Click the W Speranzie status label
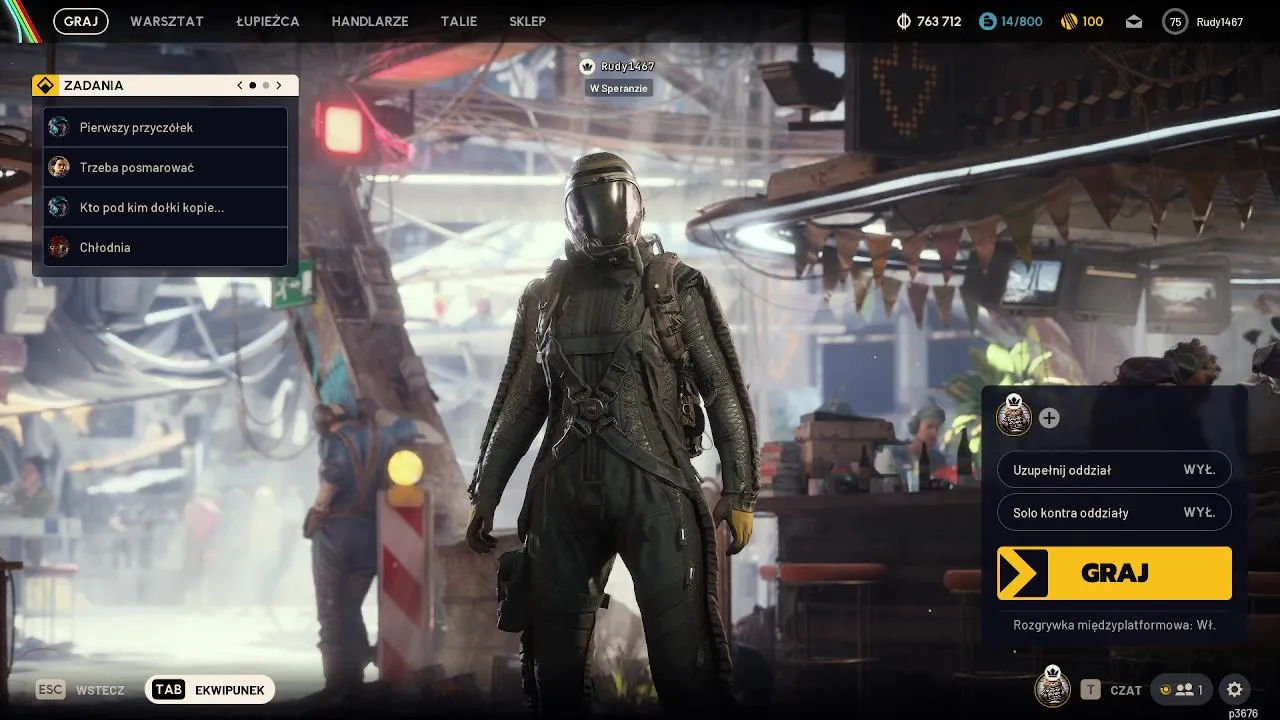1280x720 pixels. [619, 88]
